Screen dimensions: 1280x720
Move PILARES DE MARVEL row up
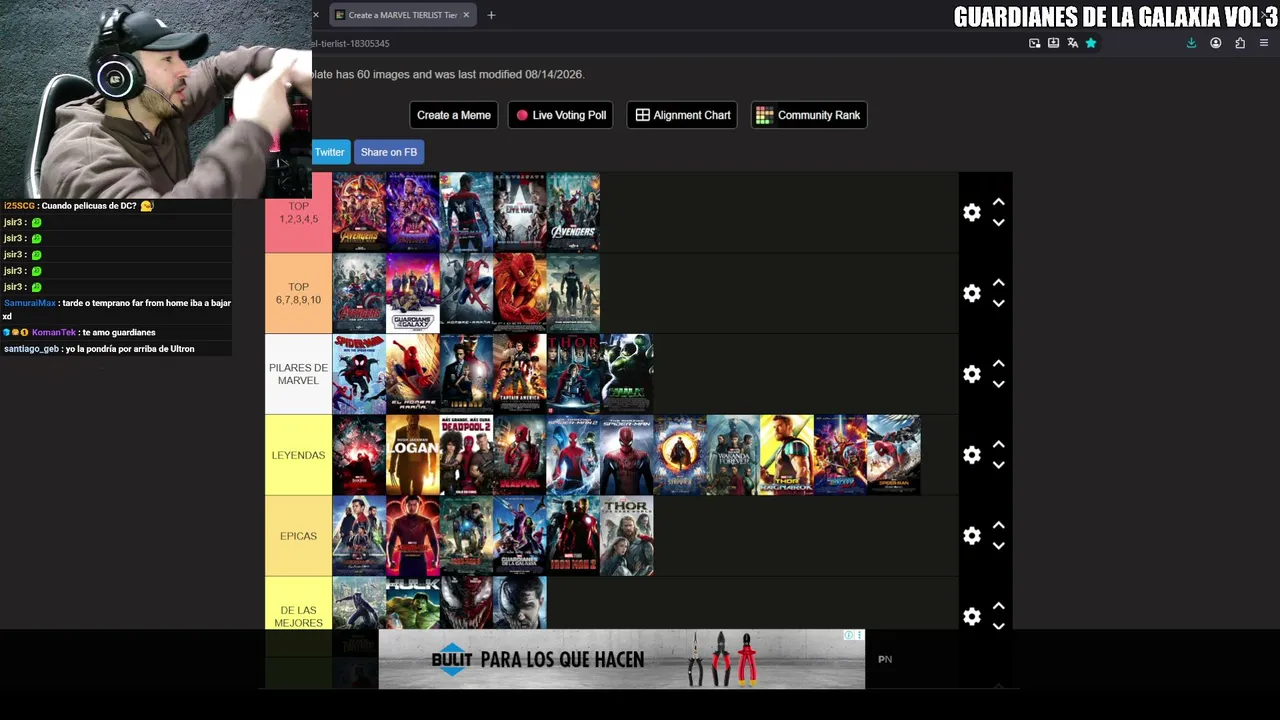(998, 364)
